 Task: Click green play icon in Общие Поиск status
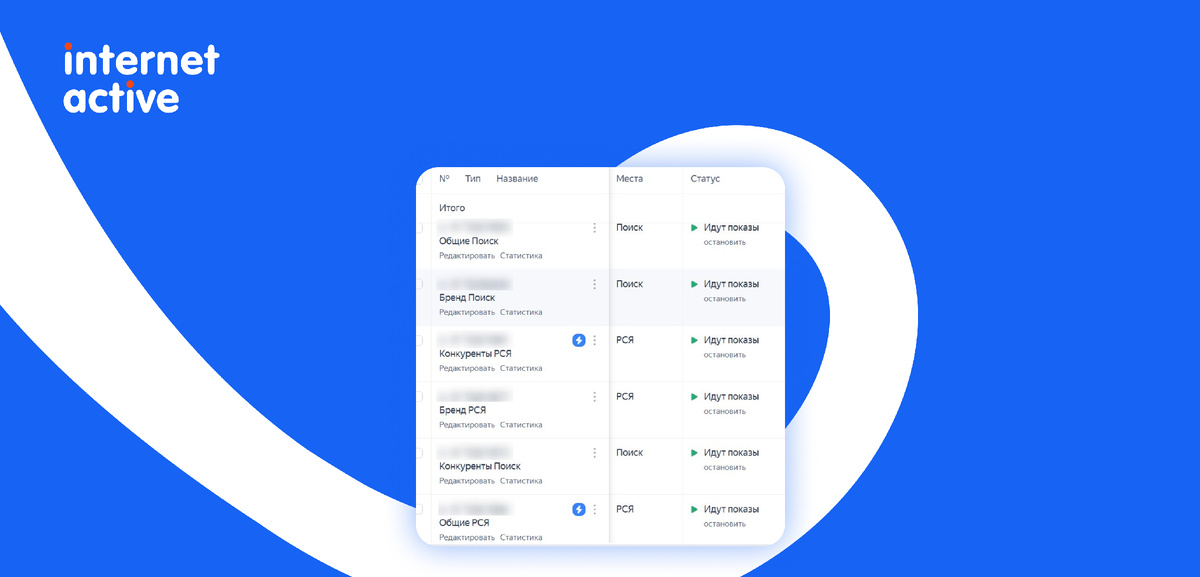click(694, 228)
